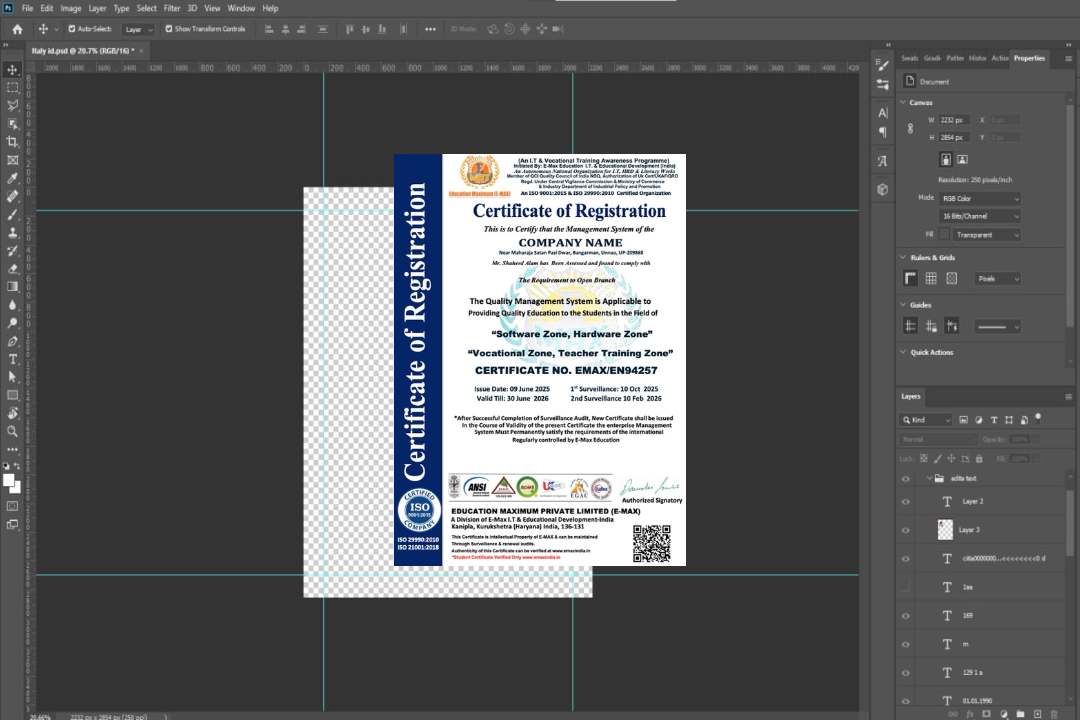Click the foreground color swatch

click(x=8, y=481)
